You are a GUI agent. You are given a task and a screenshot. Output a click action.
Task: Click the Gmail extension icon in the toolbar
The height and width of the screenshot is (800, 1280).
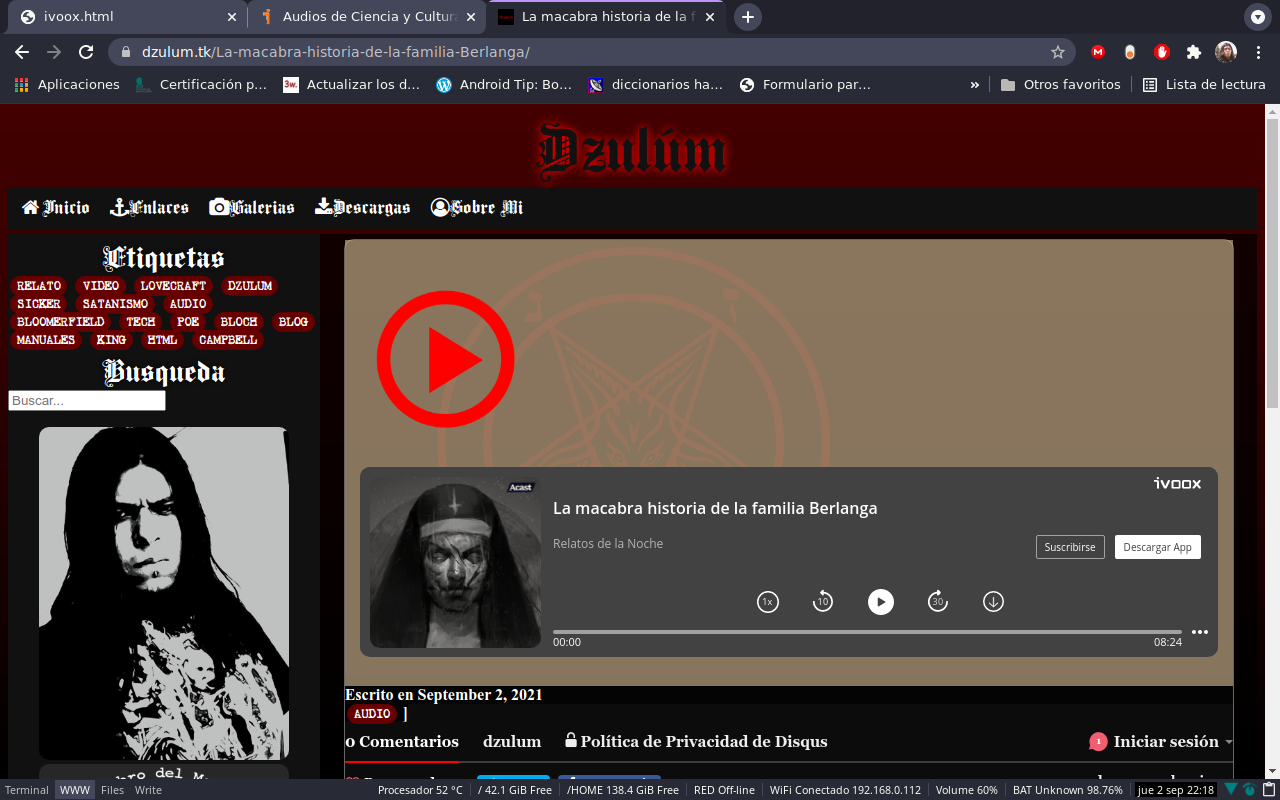click(x=1097, y=51)
